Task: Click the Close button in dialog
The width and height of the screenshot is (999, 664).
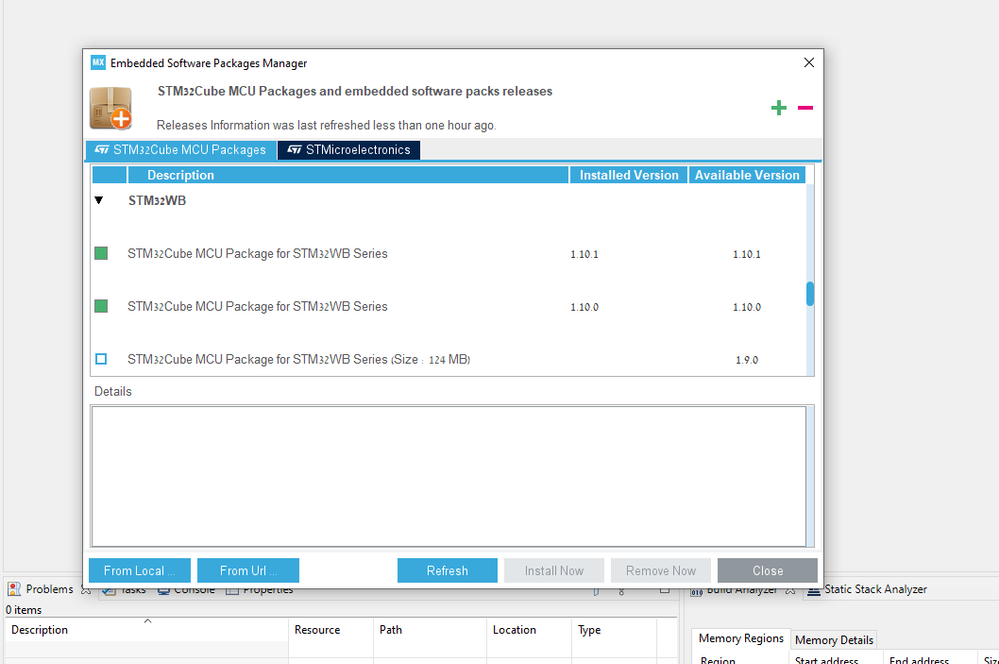Action: click(767, 570)
